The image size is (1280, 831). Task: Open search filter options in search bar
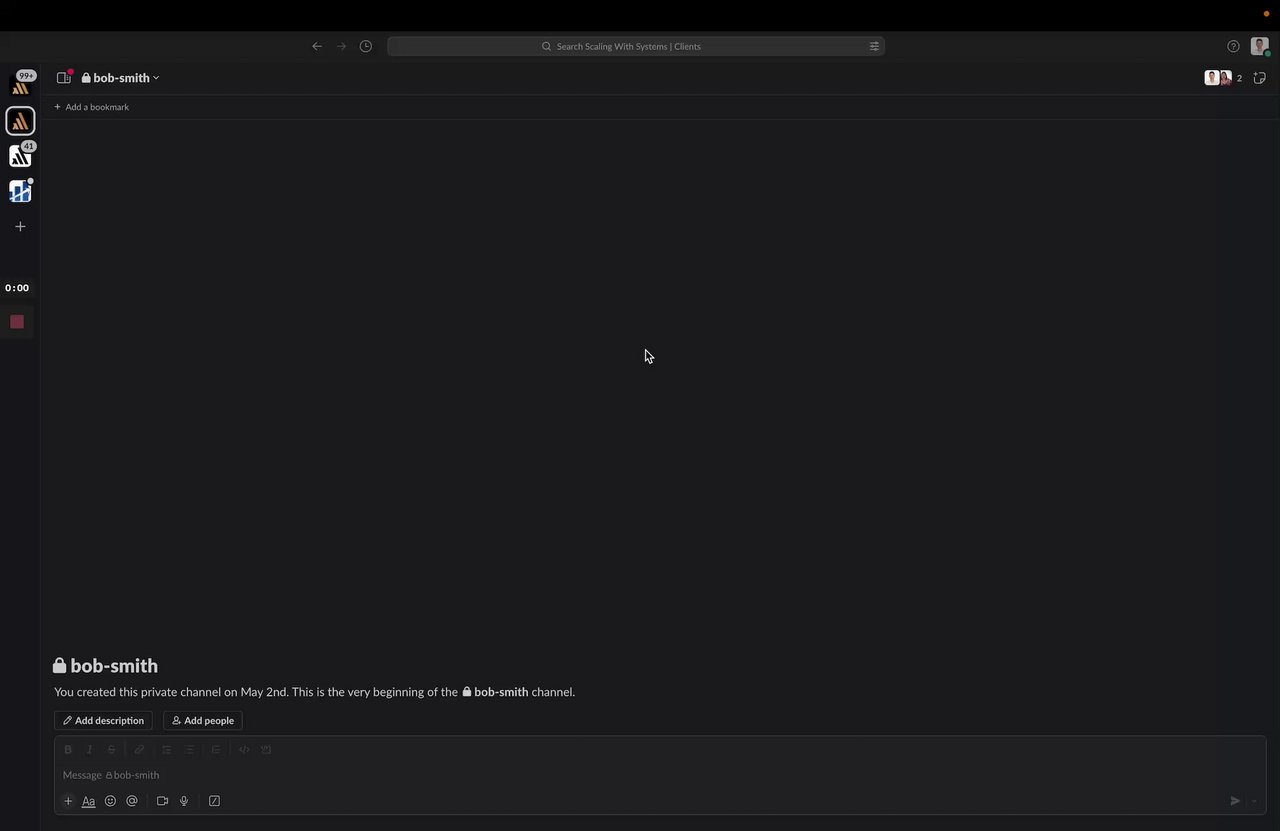(874, 46)
